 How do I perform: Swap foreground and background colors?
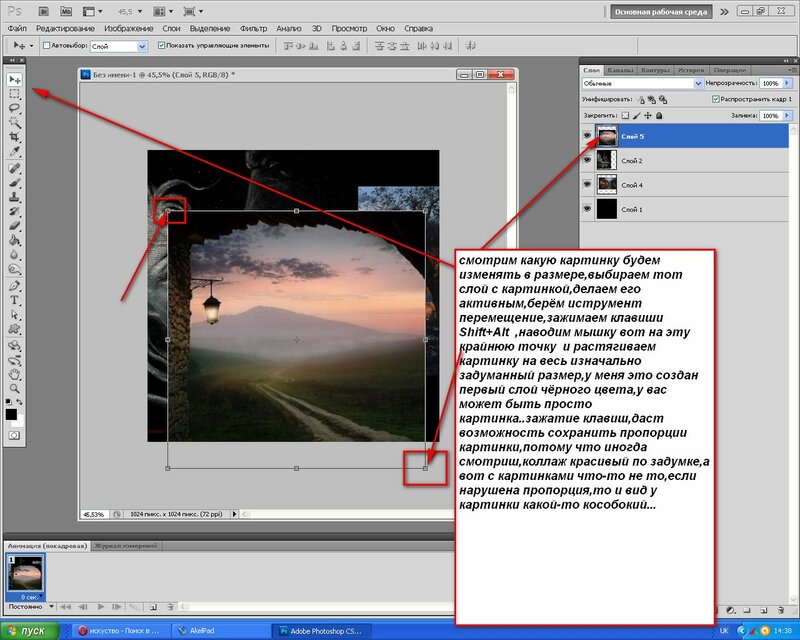pos(19,402)
